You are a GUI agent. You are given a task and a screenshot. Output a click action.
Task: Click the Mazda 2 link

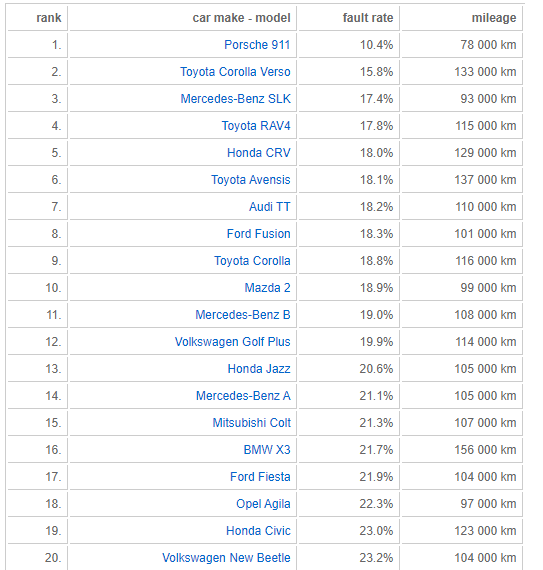268,288
